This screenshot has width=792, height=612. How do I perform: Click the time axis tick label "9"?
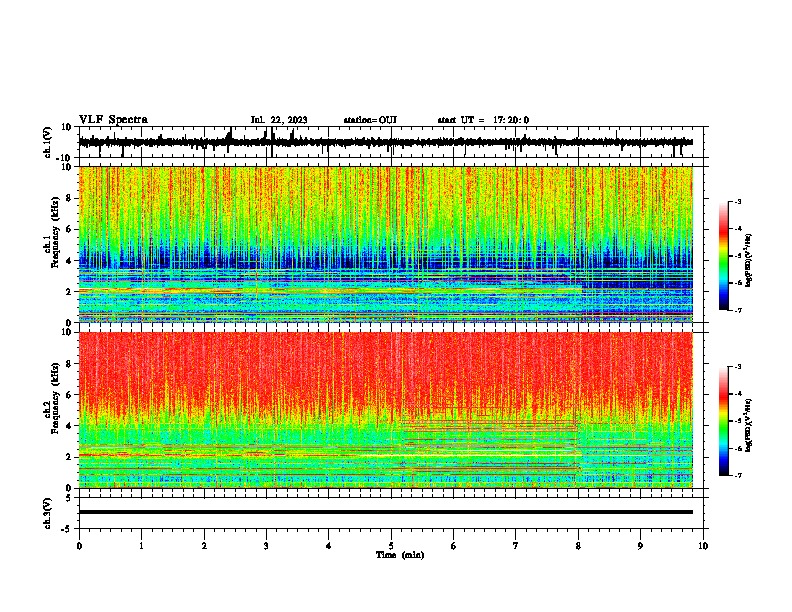[x=640, y=546]
